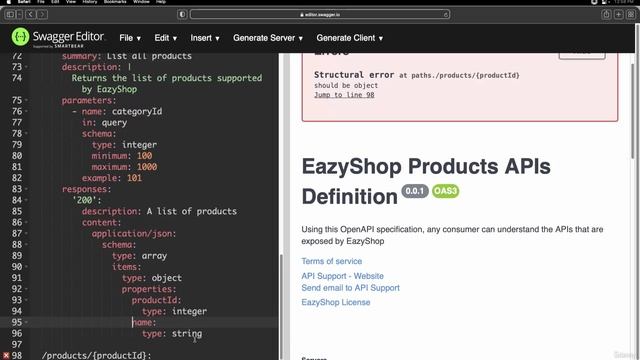Collapse the name block at line 95
This screenshot has width=640, height=360.
coord(26,322)
